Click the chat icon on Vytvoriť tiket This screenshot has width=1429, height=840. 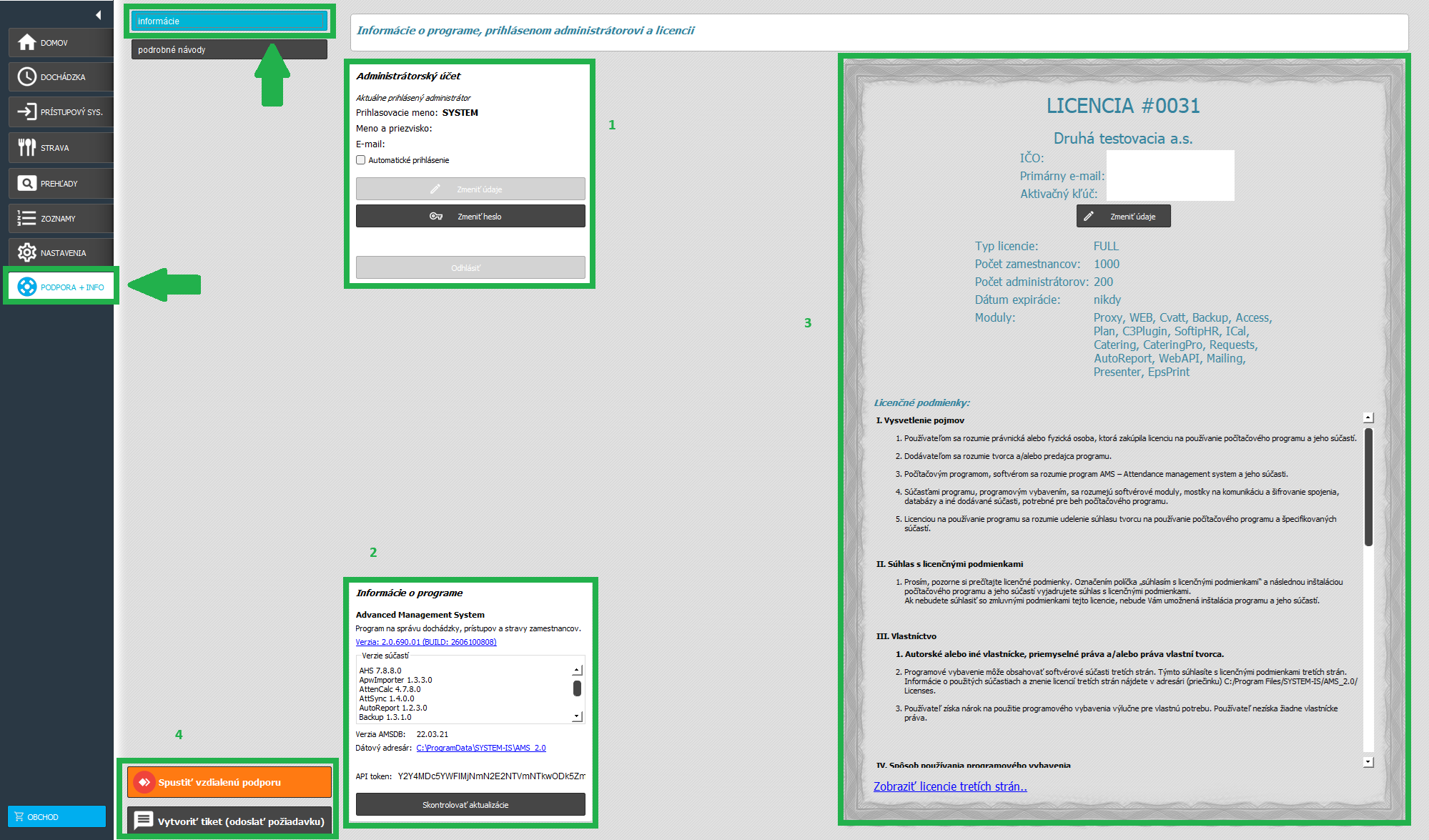pos(144,821)
